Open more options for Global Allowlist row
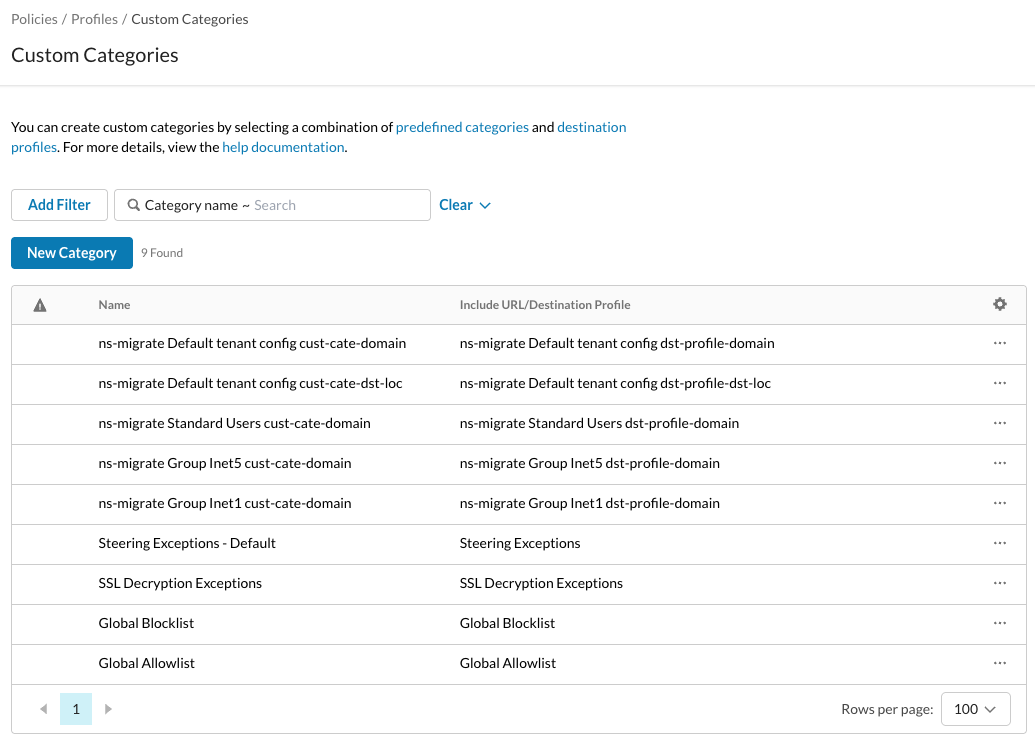This screenshot has height=741, width=1035. [x=999, y=662]
